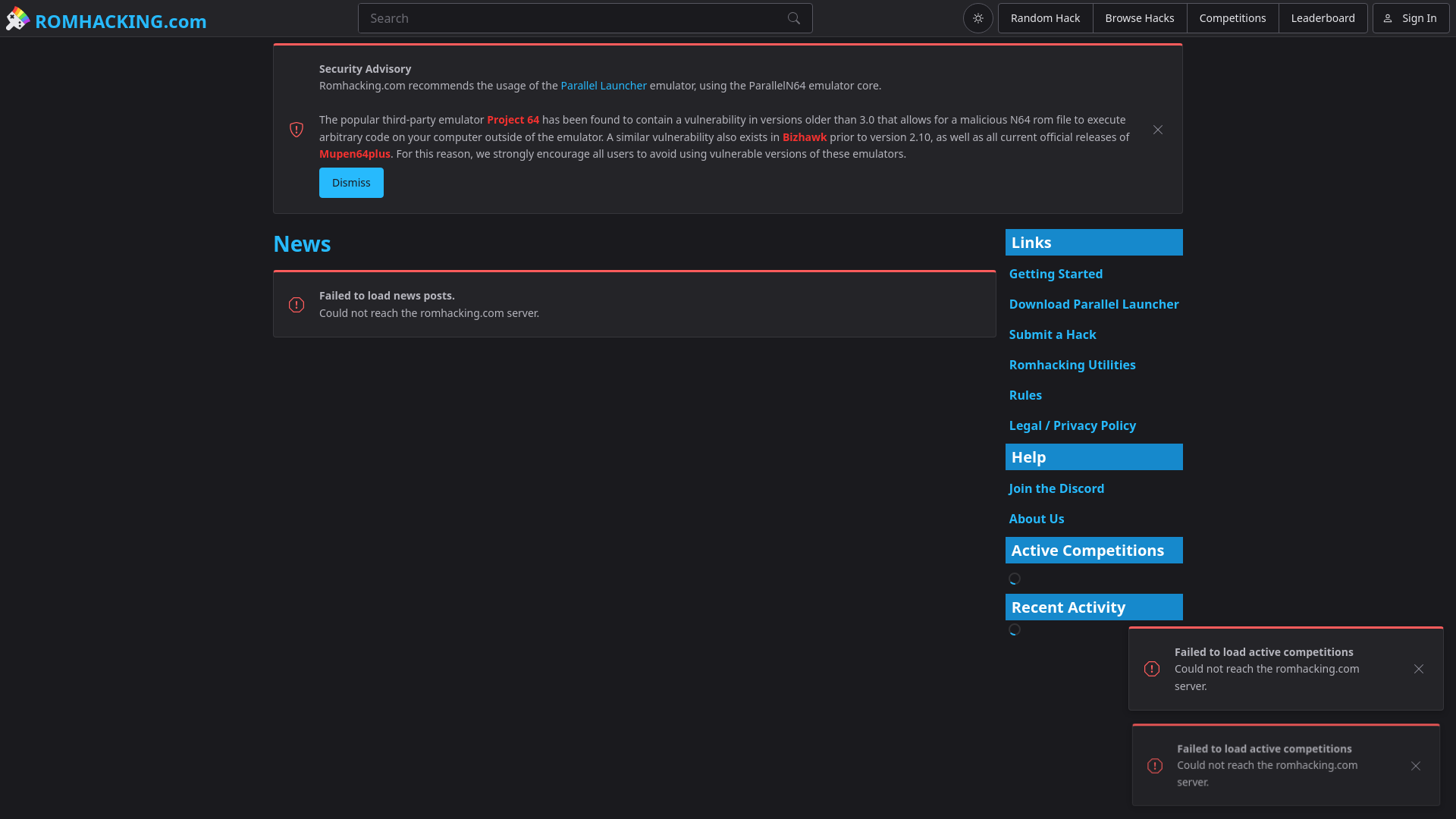
Task: Click the magnifying glass search icon
Action: point(793,18)
